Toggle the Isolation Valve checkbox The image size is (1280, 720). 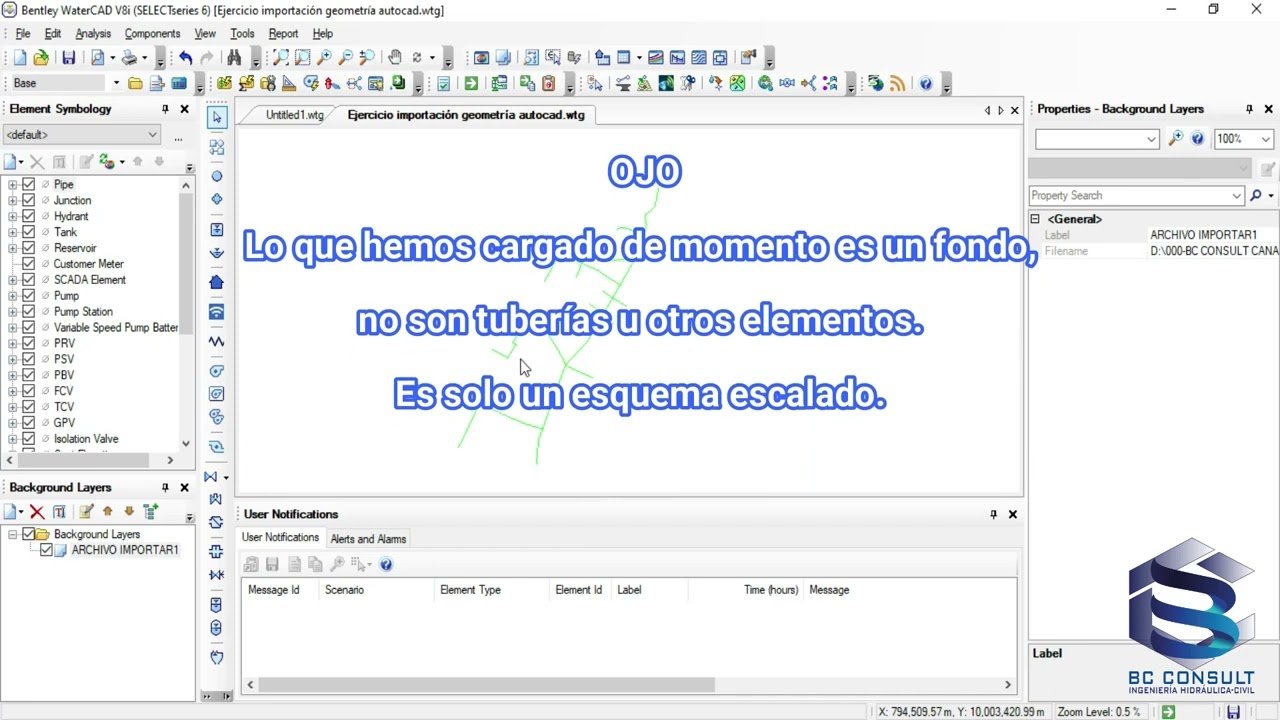29,439
